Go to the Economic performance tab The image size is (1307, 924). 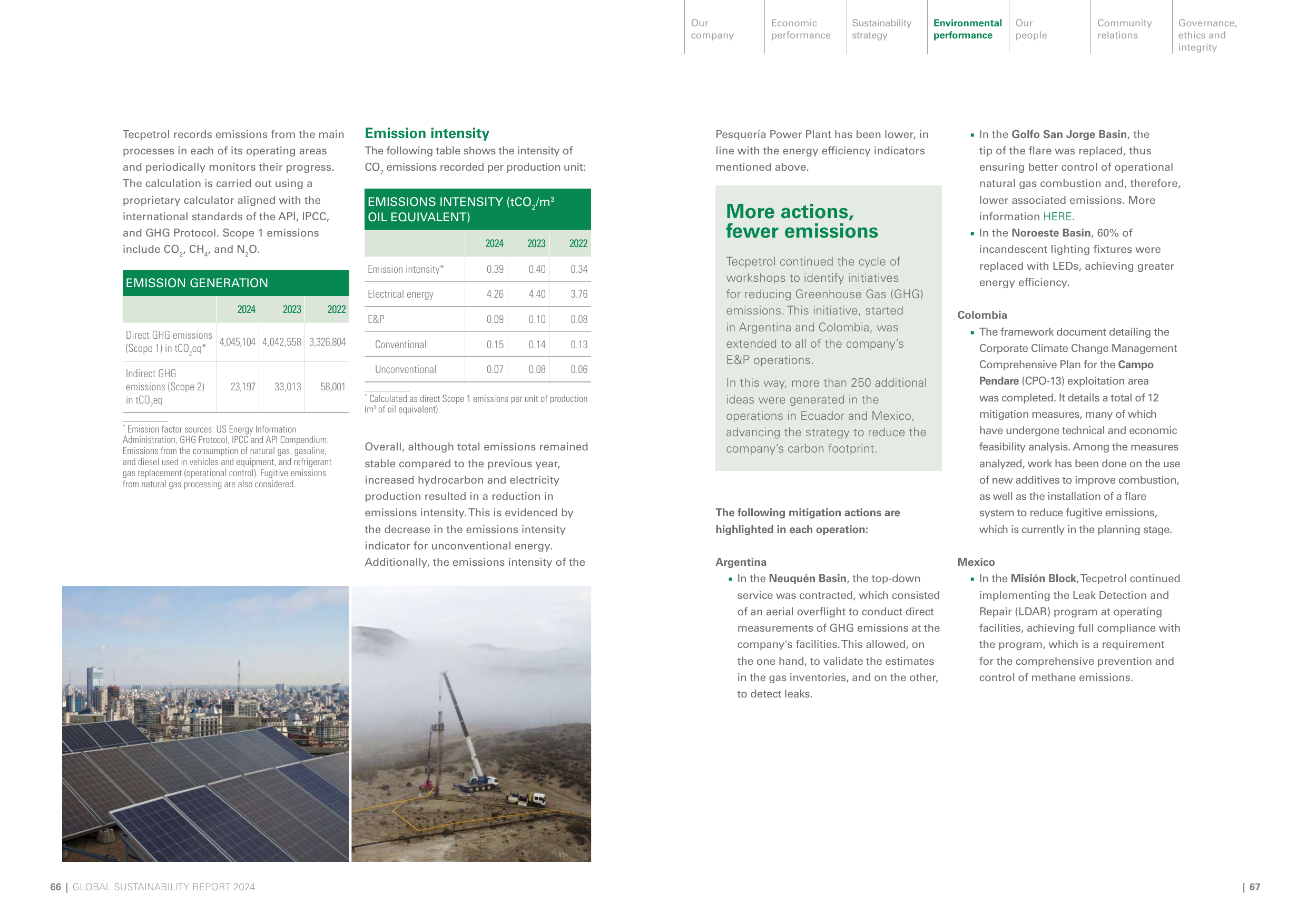tap(800, 29)
